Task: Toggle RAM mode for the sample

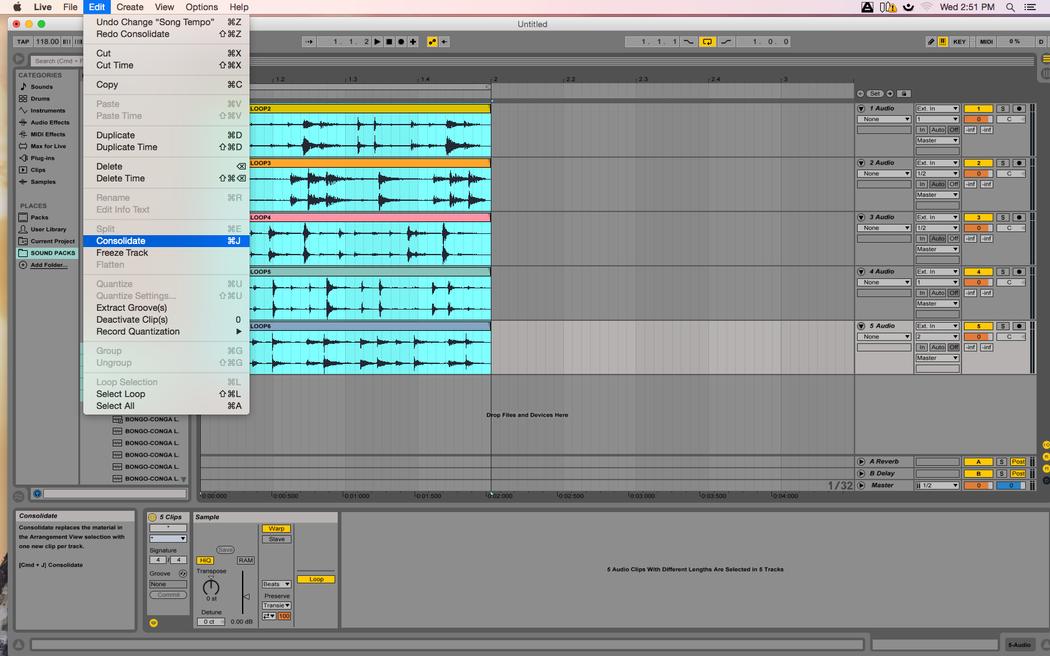Action: [x=246, y=560]
